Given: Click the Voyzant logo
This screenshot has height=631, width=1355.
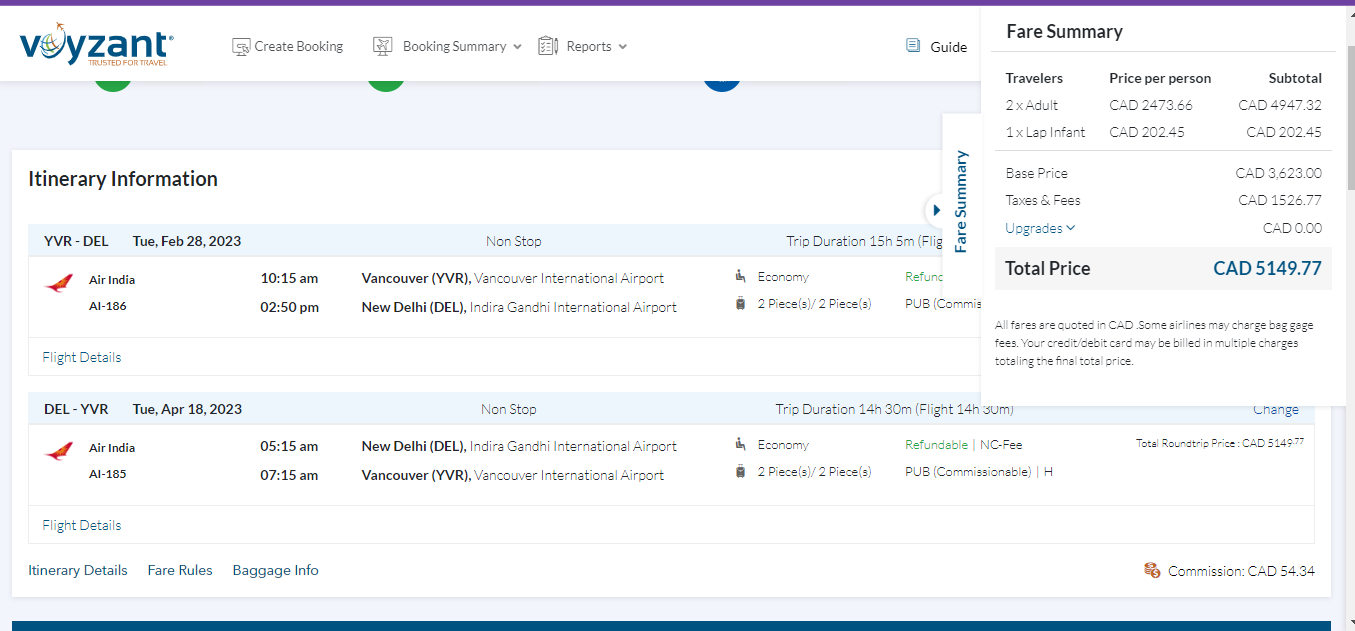Looking at the screenshot, I should (96, 45).
